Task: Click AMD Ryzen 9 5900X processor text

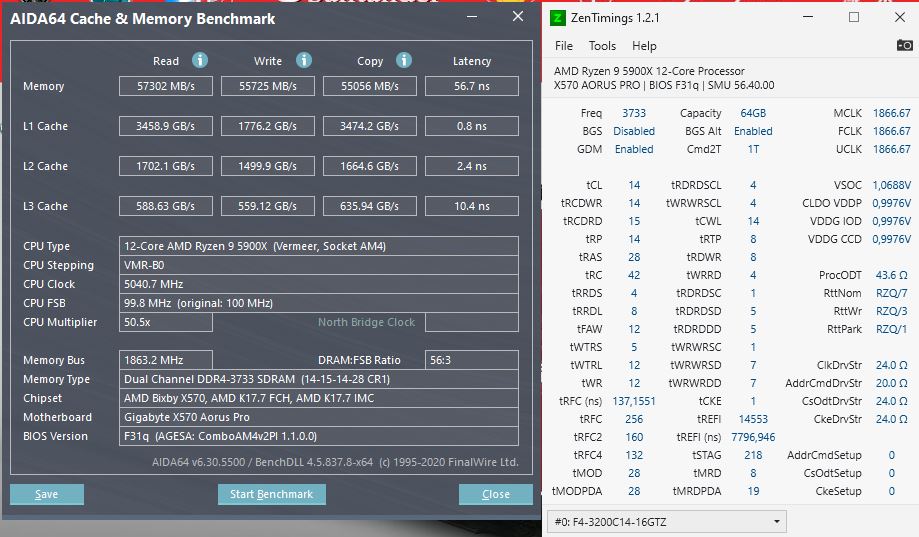Action: pos(649,71)
